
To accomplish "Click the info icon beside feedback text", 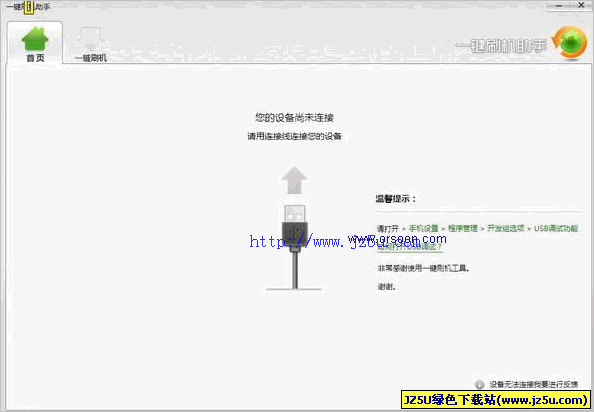I will (480, 385).
